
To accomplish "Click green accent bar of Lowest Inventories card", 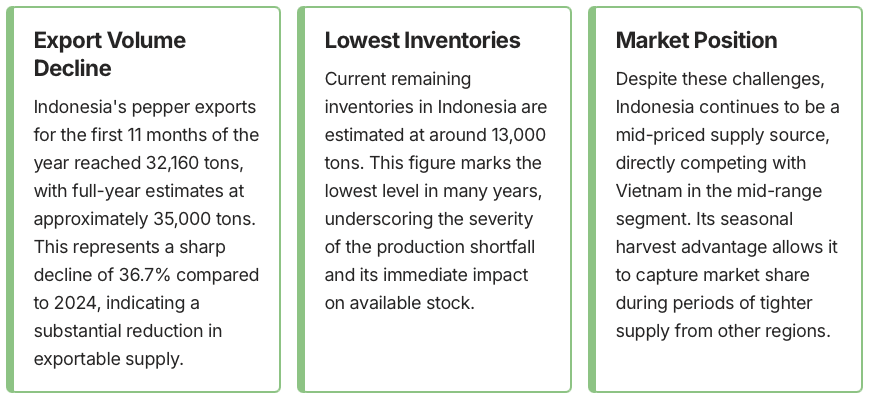I will click(301, 200).
